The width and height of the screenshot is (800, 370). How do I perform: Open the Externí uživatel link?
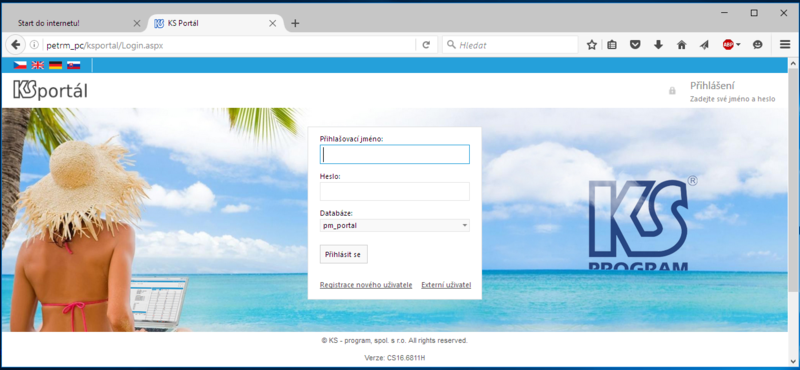click(x=446, y=285)
